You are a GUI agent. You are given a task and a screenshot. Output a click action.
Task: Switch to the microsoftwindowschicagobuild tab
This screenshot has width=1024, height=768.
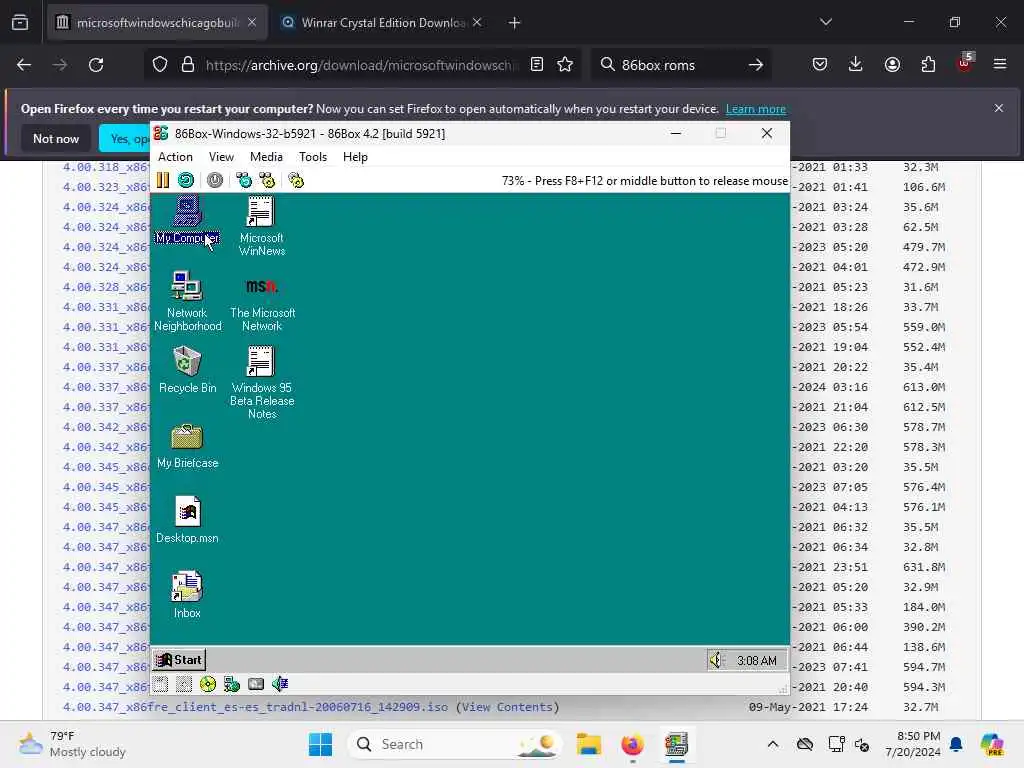tap(157, 23)
